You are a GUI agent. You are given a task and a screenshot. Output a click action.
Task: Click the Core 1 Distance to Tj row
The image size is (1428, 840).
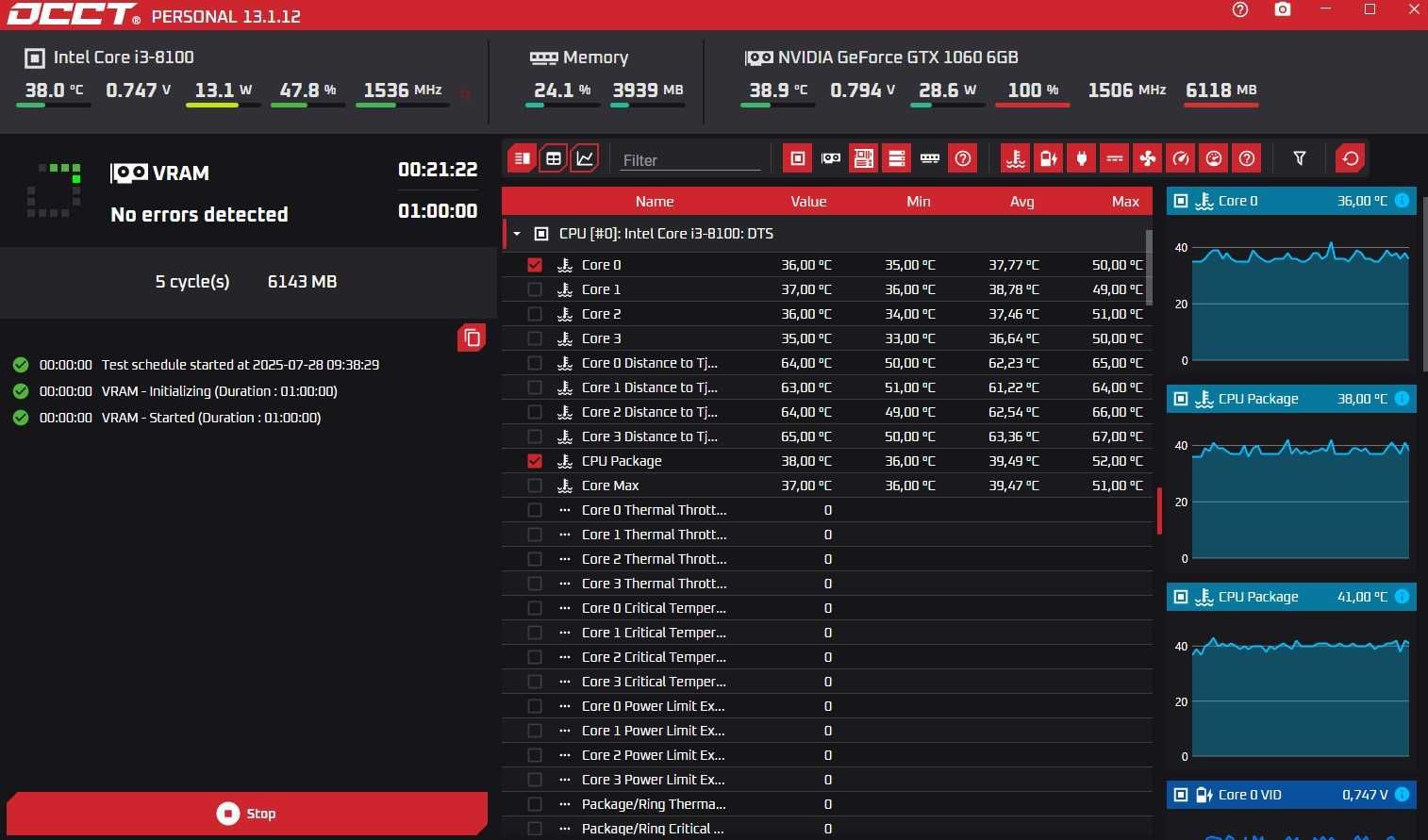pyautogui.click(x=827, y=387)
